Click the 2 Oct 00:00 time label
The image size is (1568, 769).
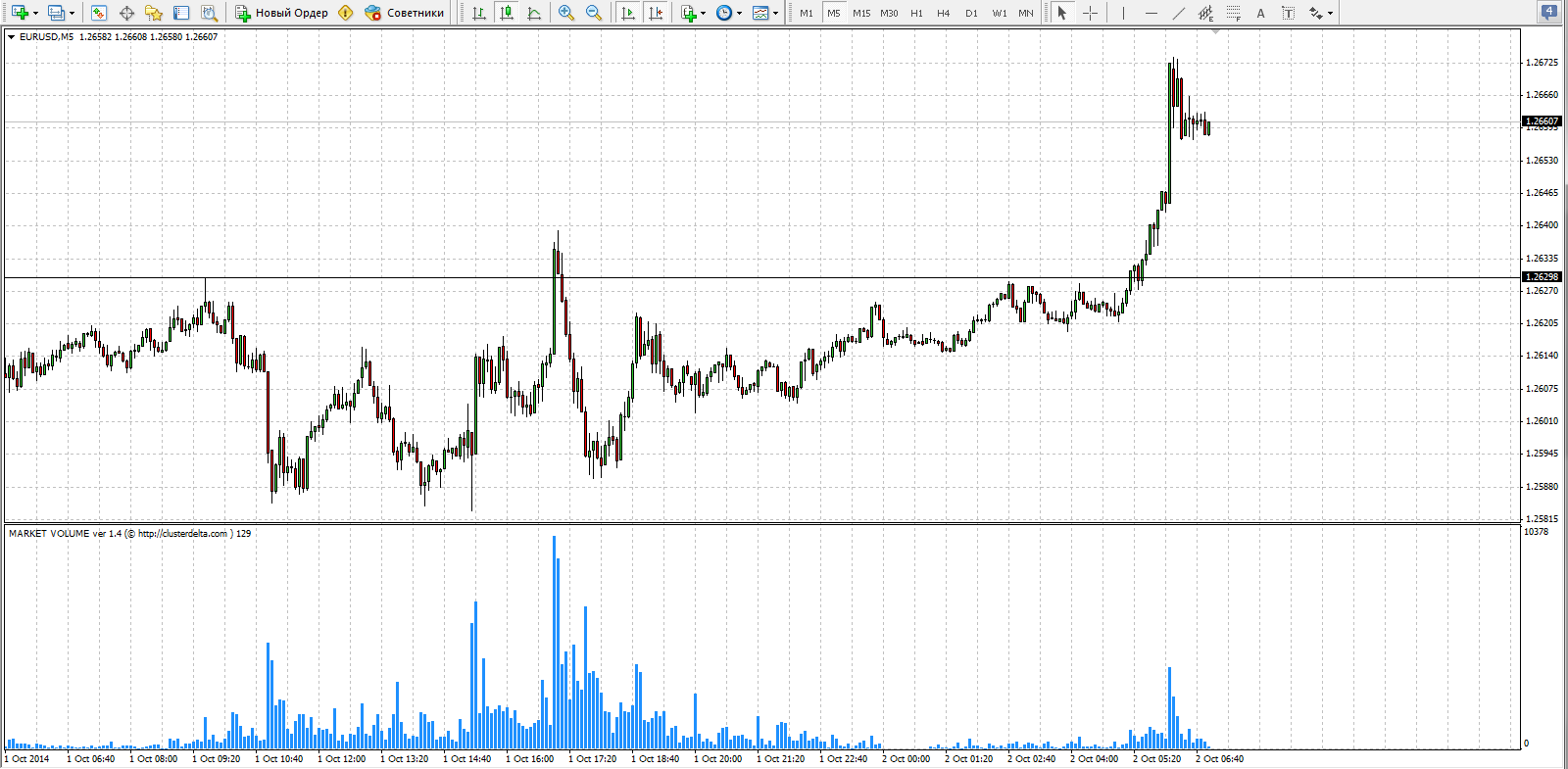(906, 759)
